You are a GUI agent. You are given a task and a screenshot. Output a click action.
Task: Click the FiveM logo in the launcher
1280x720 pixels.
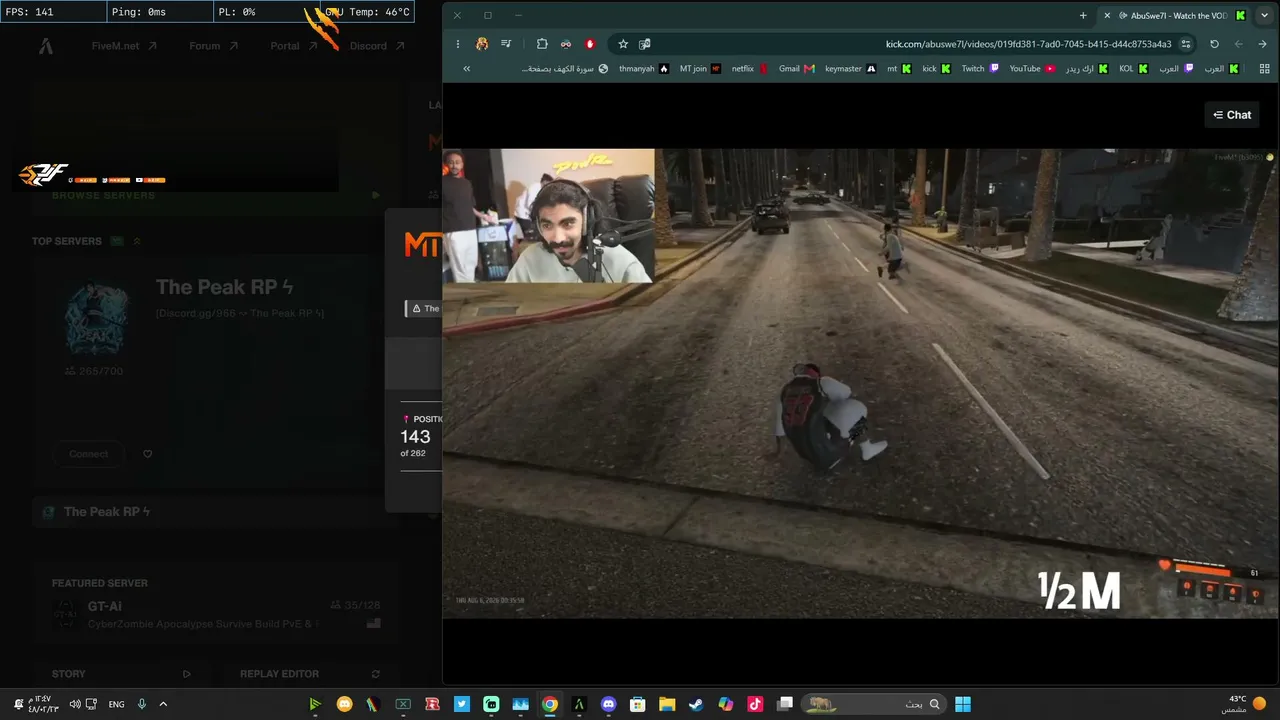[46, 46]
